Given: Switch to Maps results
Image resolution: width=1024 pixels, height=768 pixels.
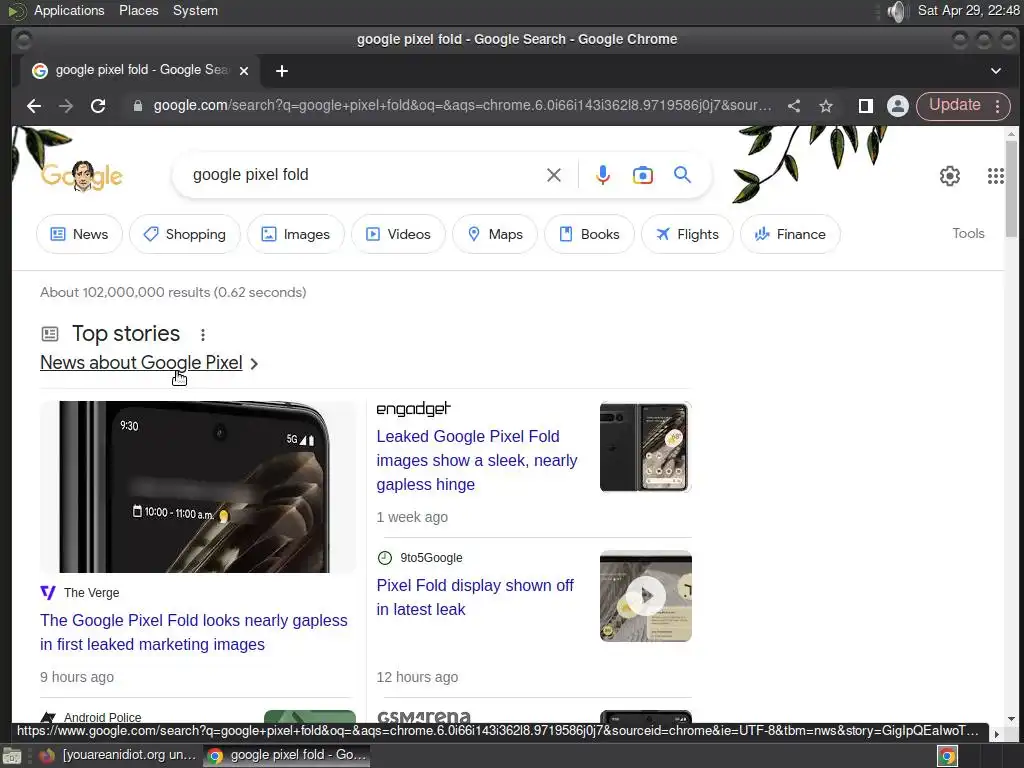Looking at the screenshot, I should [495, 234].
